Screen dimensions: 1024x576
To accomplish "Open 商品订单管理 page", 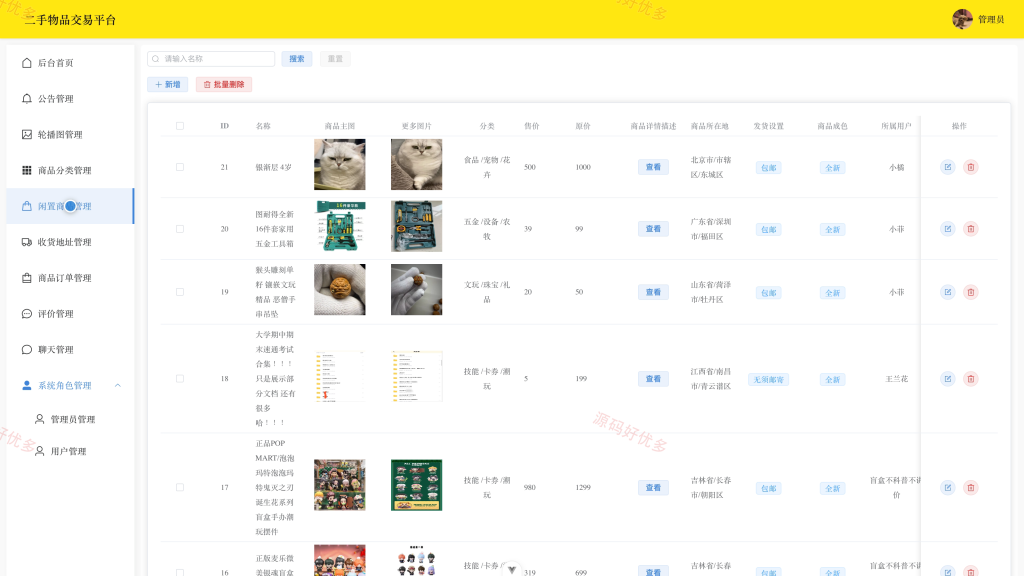I will tap(70, 278).
